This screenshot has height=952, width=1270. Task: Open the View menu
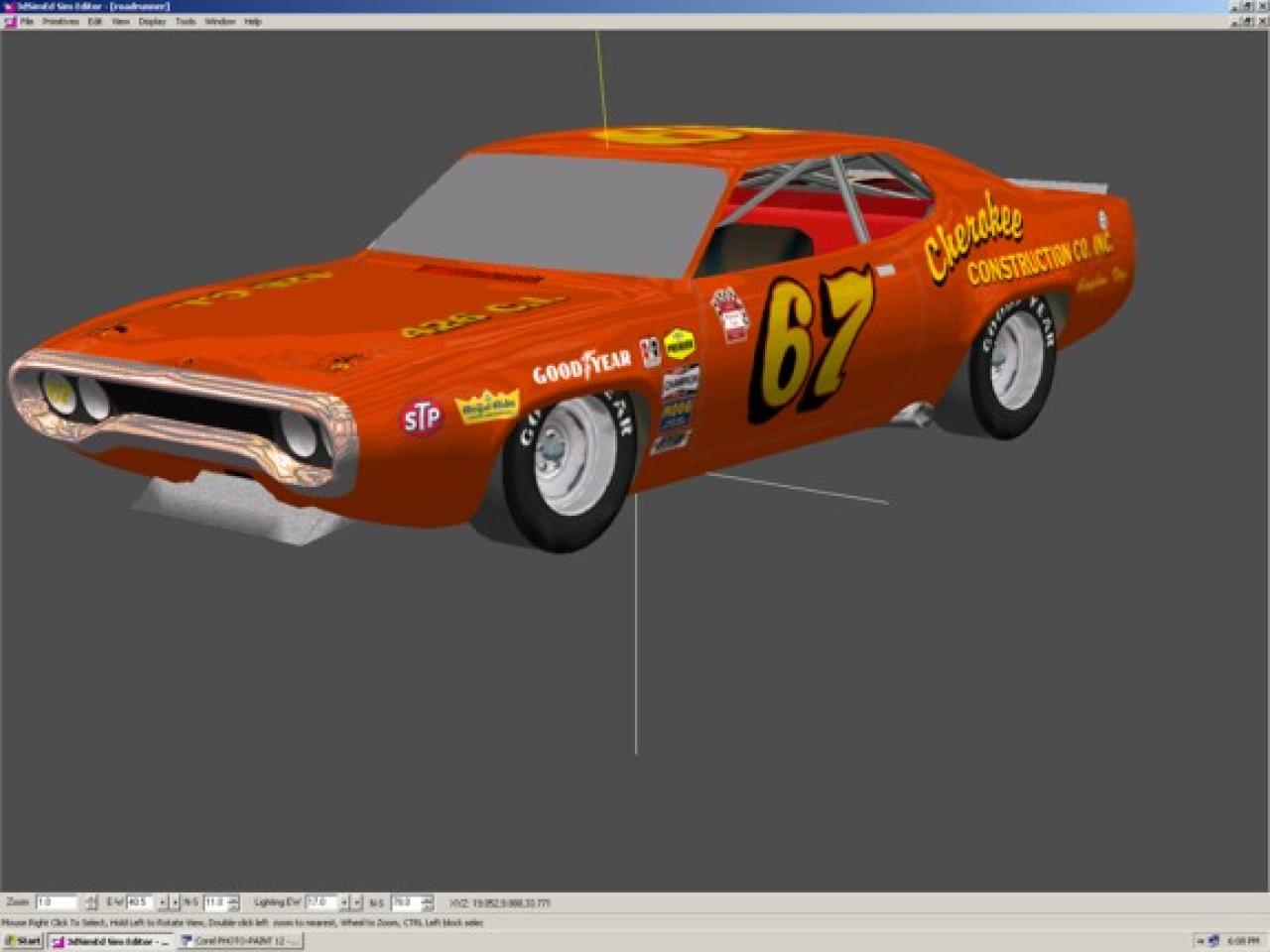click(121, 21)
